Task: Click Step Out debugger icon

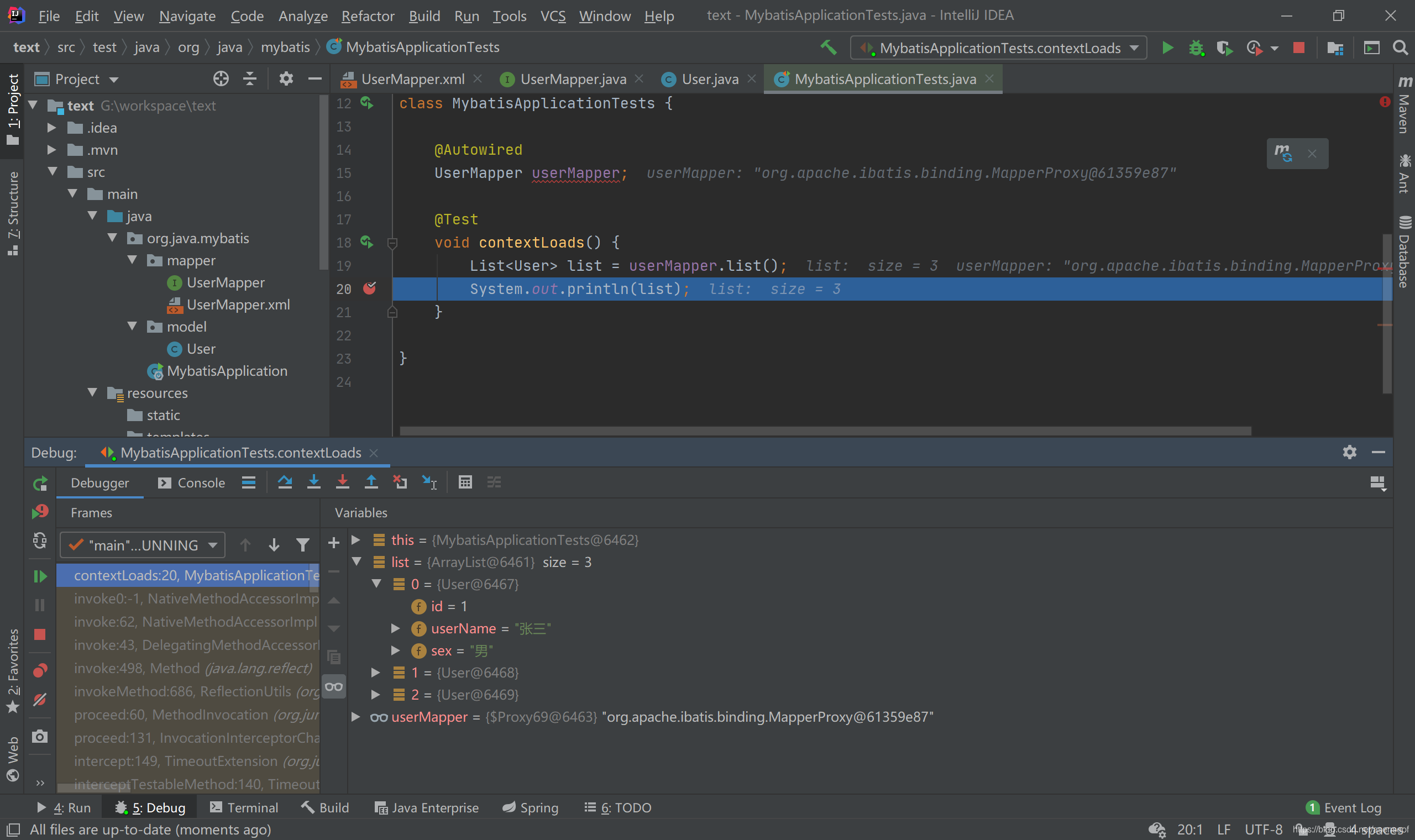Action: tap(371, 482)
